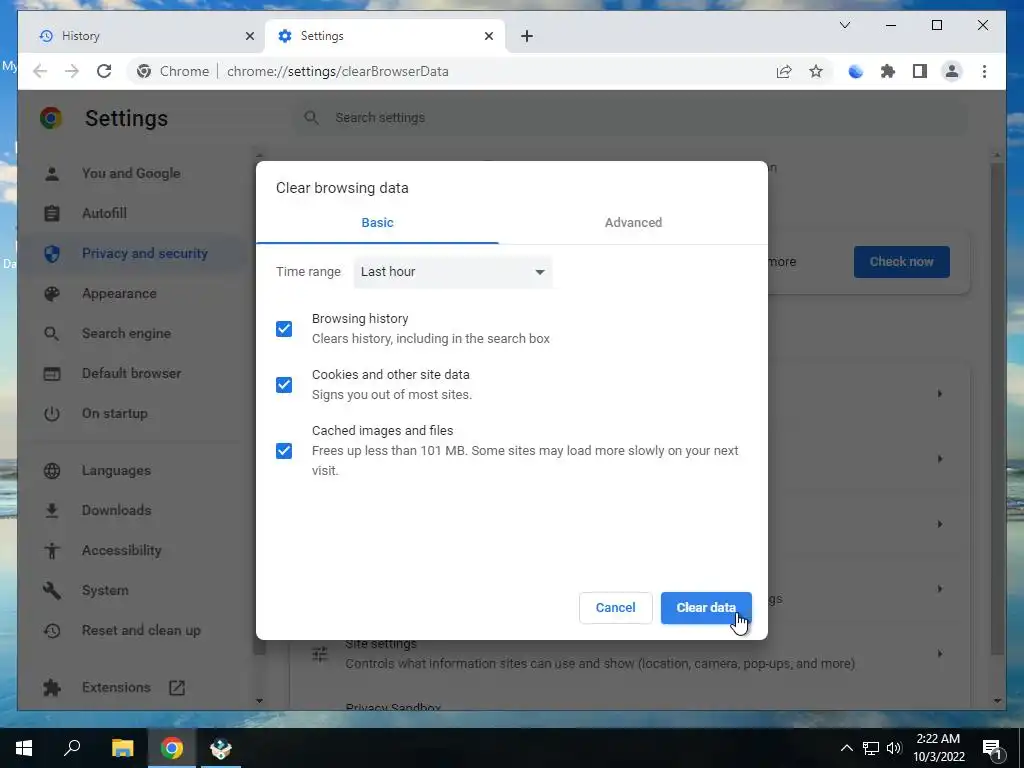This screenshot has height=768, width=1024.
Task: Open Chrome three-dot menu
Action: pos(984,71)
